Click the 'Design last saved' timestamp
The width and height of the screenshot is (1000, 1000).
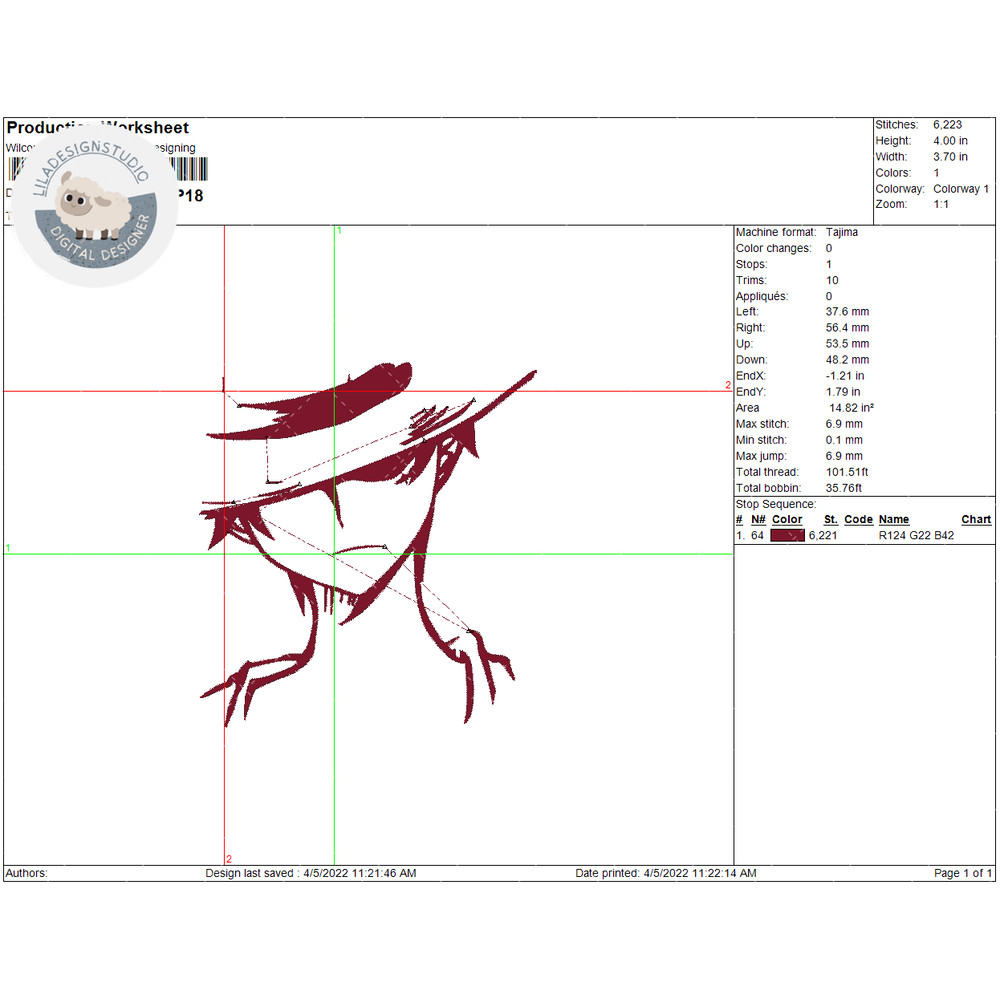tap(310, 873)
